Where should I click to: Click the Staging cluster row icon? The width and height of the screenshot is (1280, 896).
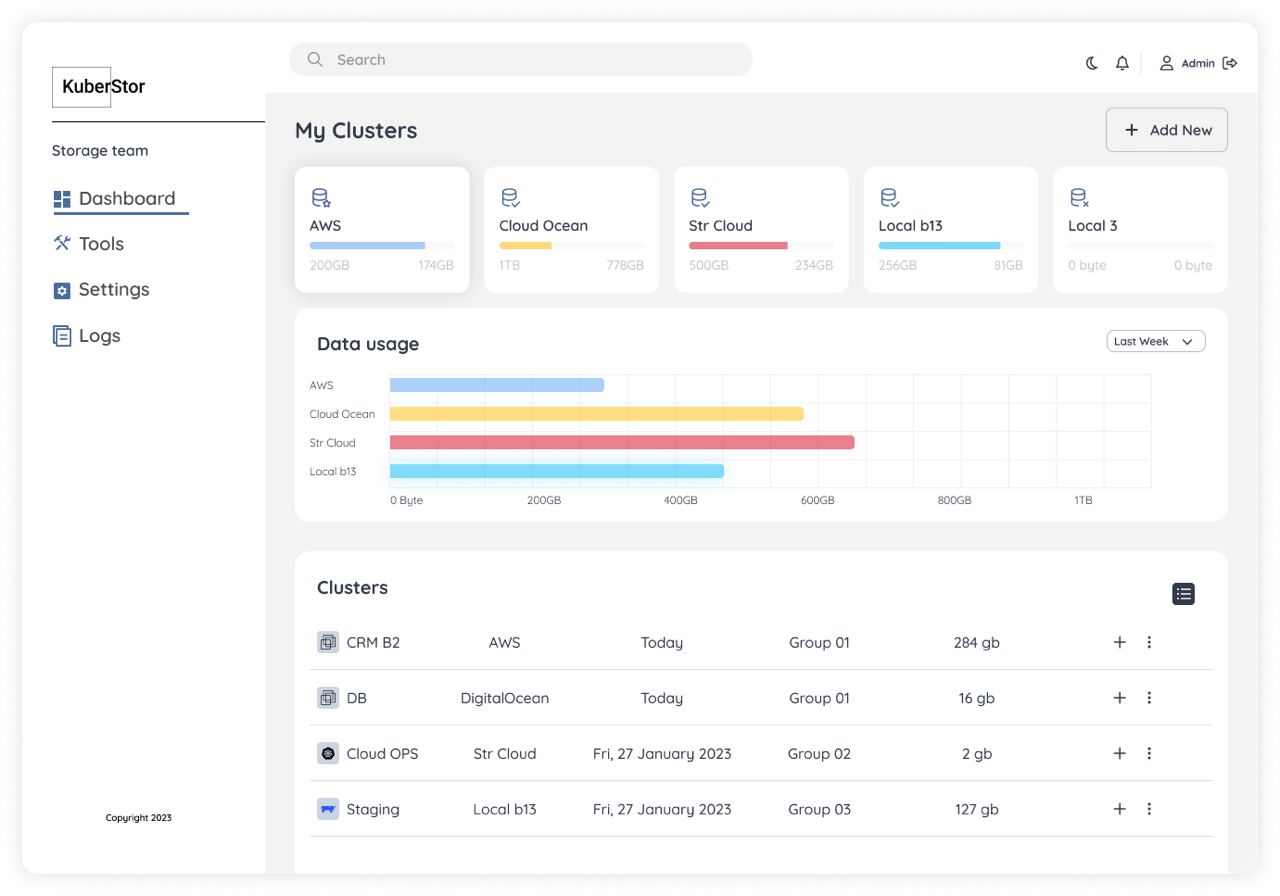tap(328, 809)
